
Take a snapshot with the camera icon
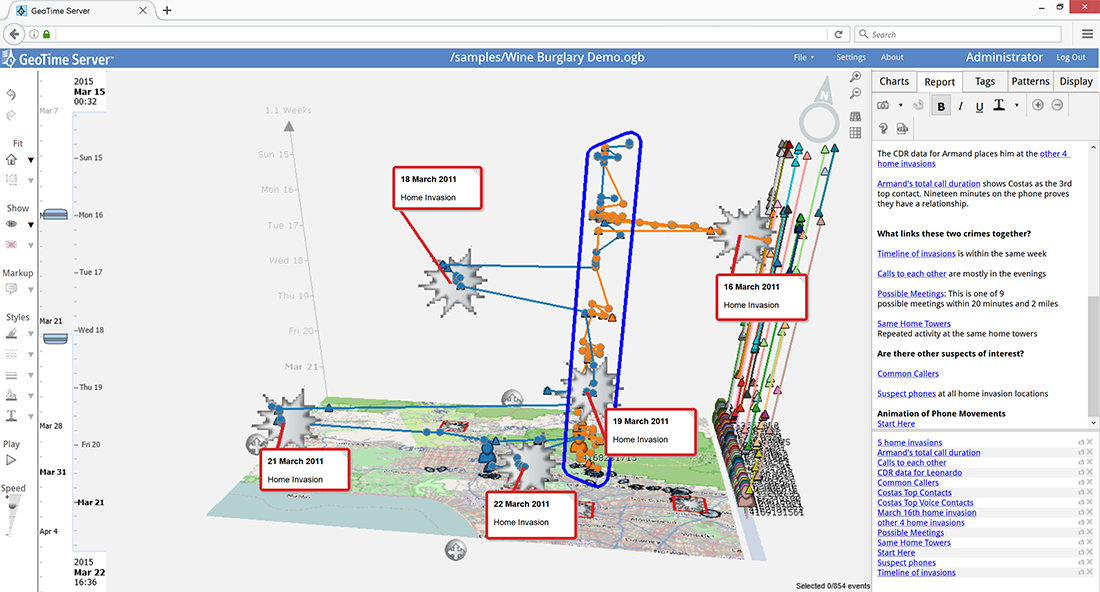tap(883, 105)
